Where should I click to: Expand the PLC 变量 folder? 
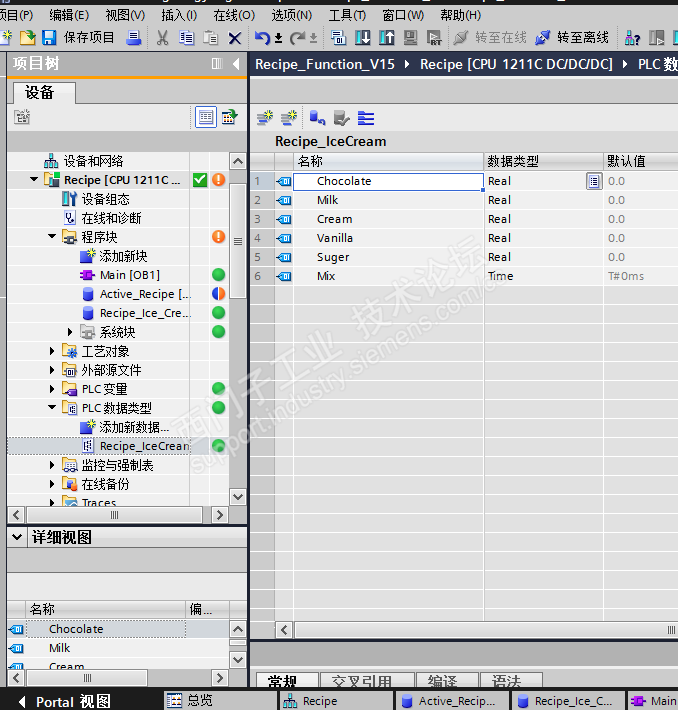pyautogui.click(x=52, y=389)
